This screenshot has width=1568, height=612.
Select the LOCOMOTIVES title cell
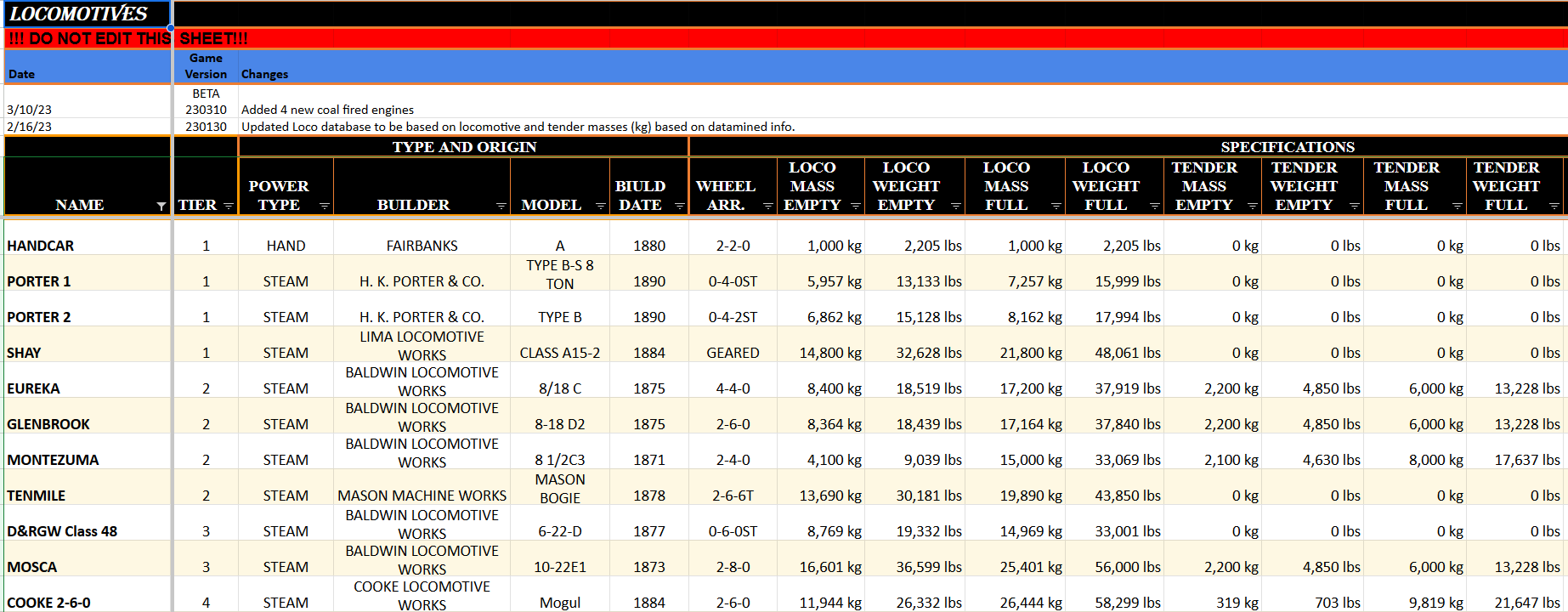point(88,14)
